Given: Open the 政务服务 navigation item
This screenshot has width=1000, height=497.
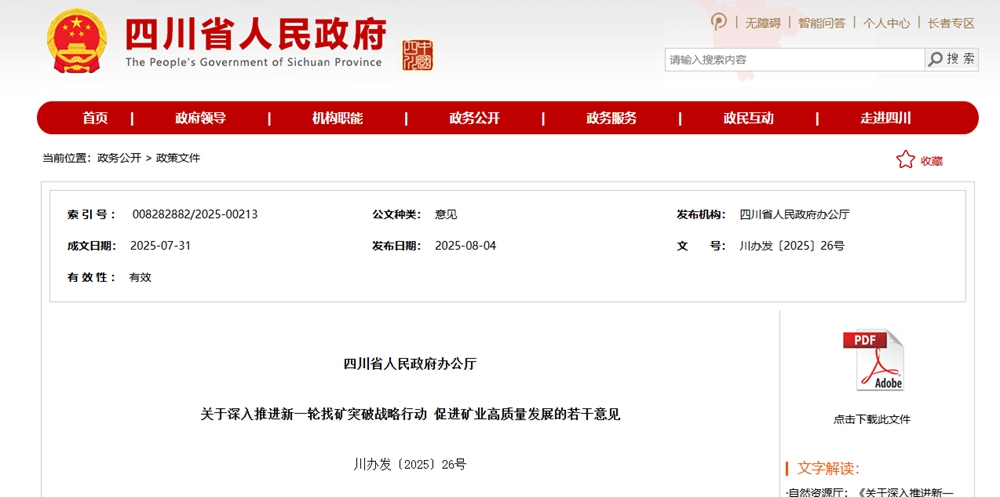Looking at the screenshot, I should pyautogui.click(x=611, y=118).
